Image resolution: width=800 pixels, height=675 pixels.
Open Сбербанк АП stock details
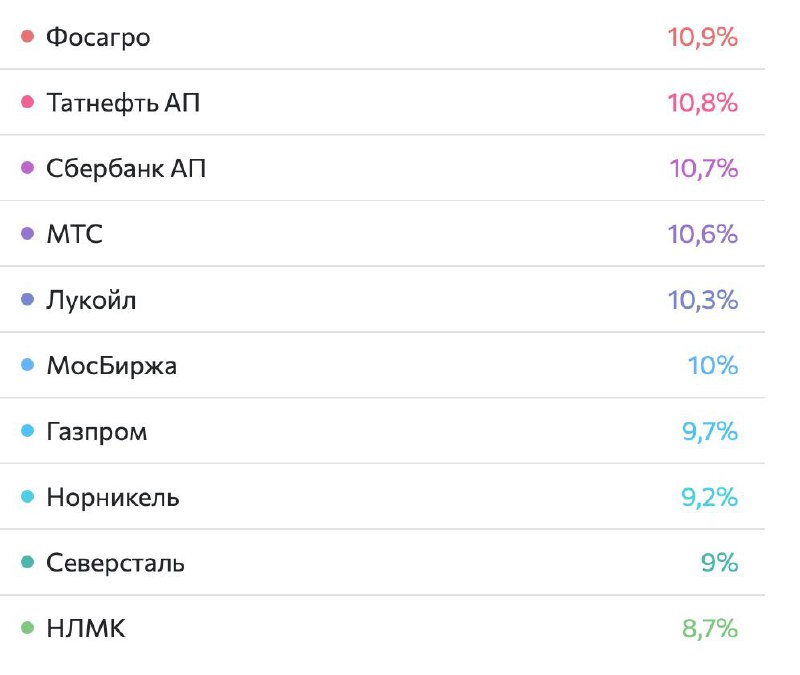382,168
